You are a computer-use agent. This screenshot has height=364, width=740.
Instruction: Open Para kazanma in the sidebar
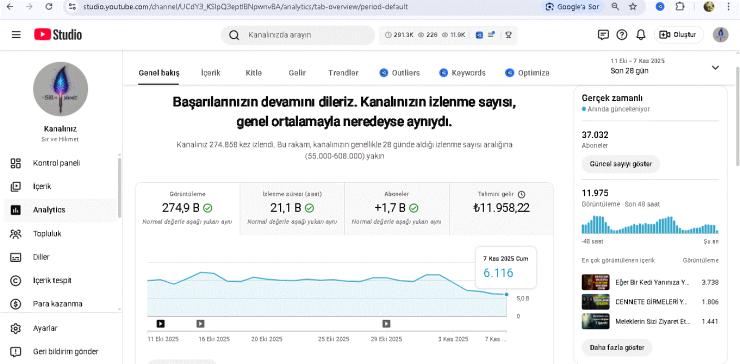pos(60,304)
